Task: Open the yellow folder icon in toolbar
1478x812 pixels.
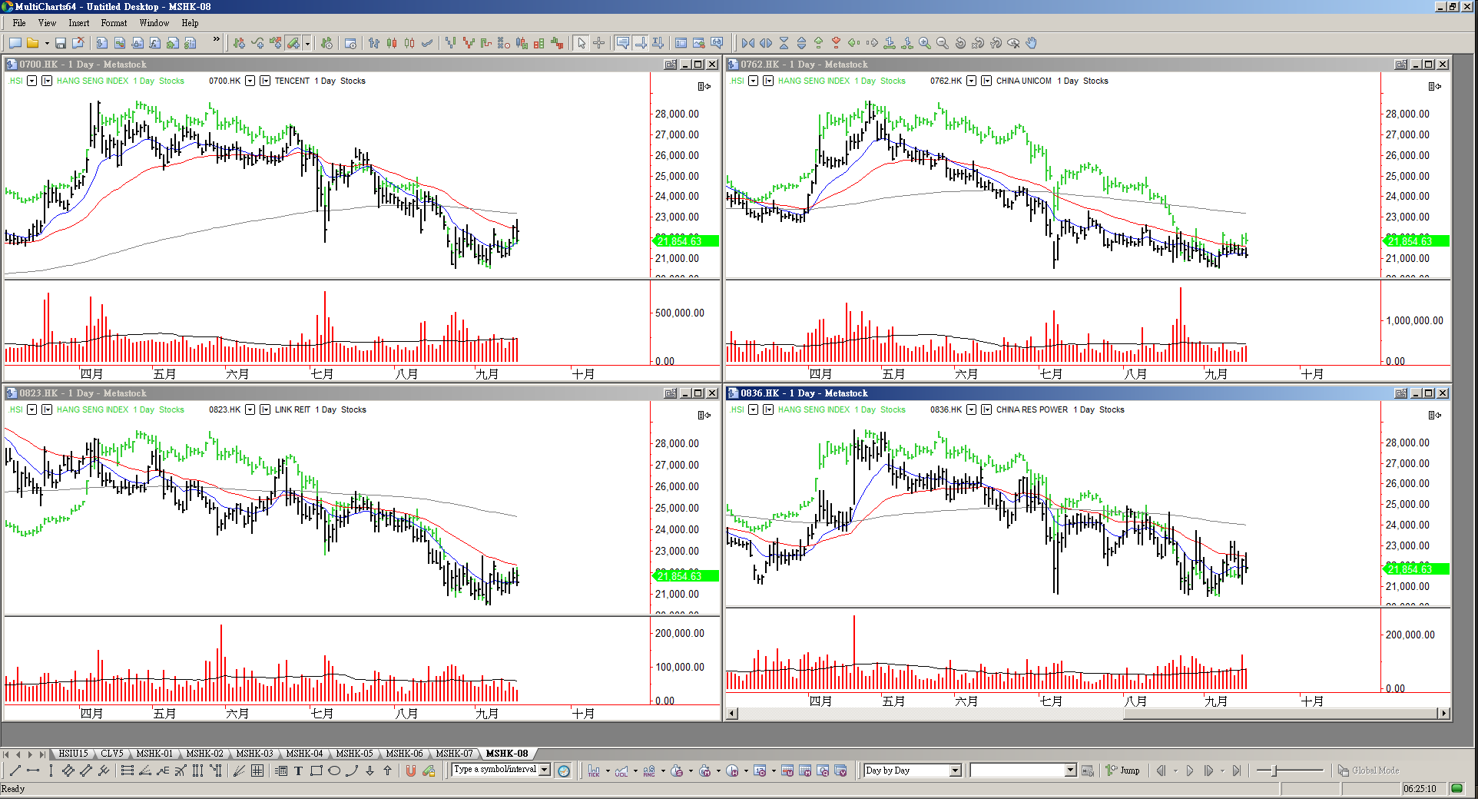Action: click(x=33, y=43)
